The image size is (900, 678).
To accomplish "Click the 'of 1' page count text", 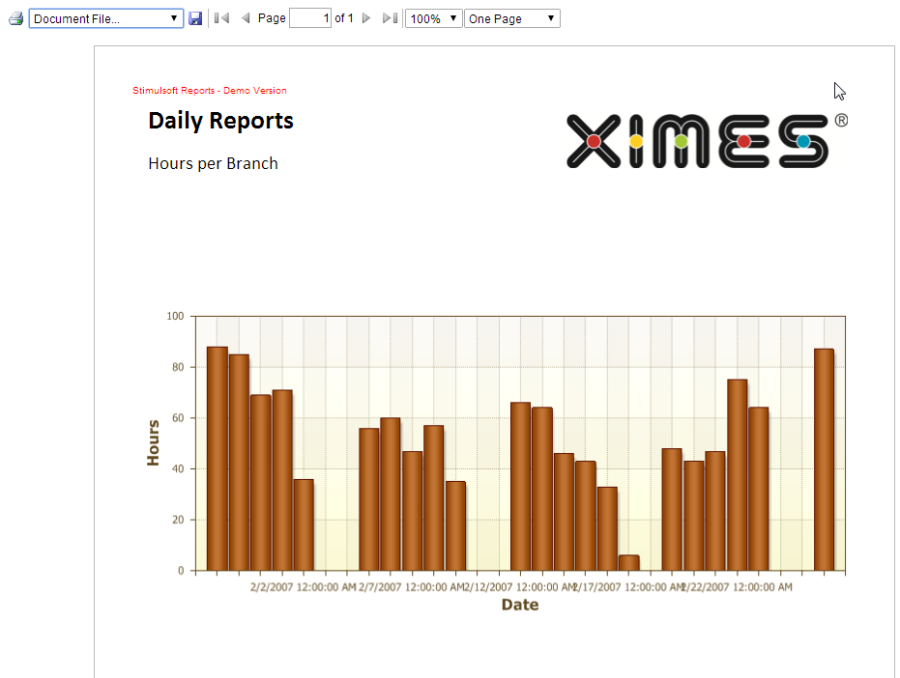I will tap(344, 18).
